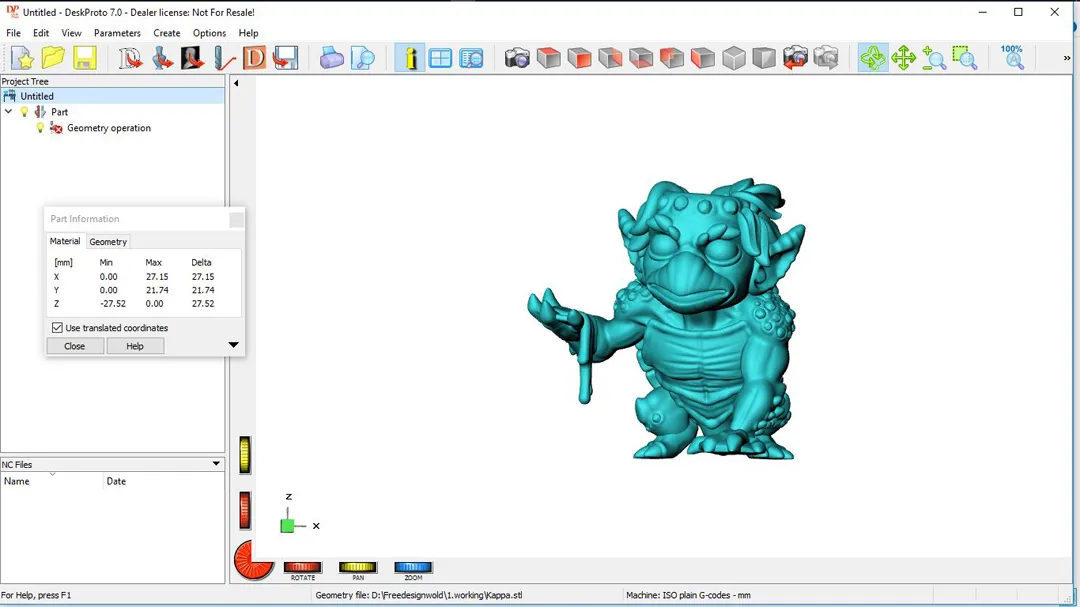1080x607 pixels.
Task: Click the Part Information title bar close box
Action: (236, 219)
